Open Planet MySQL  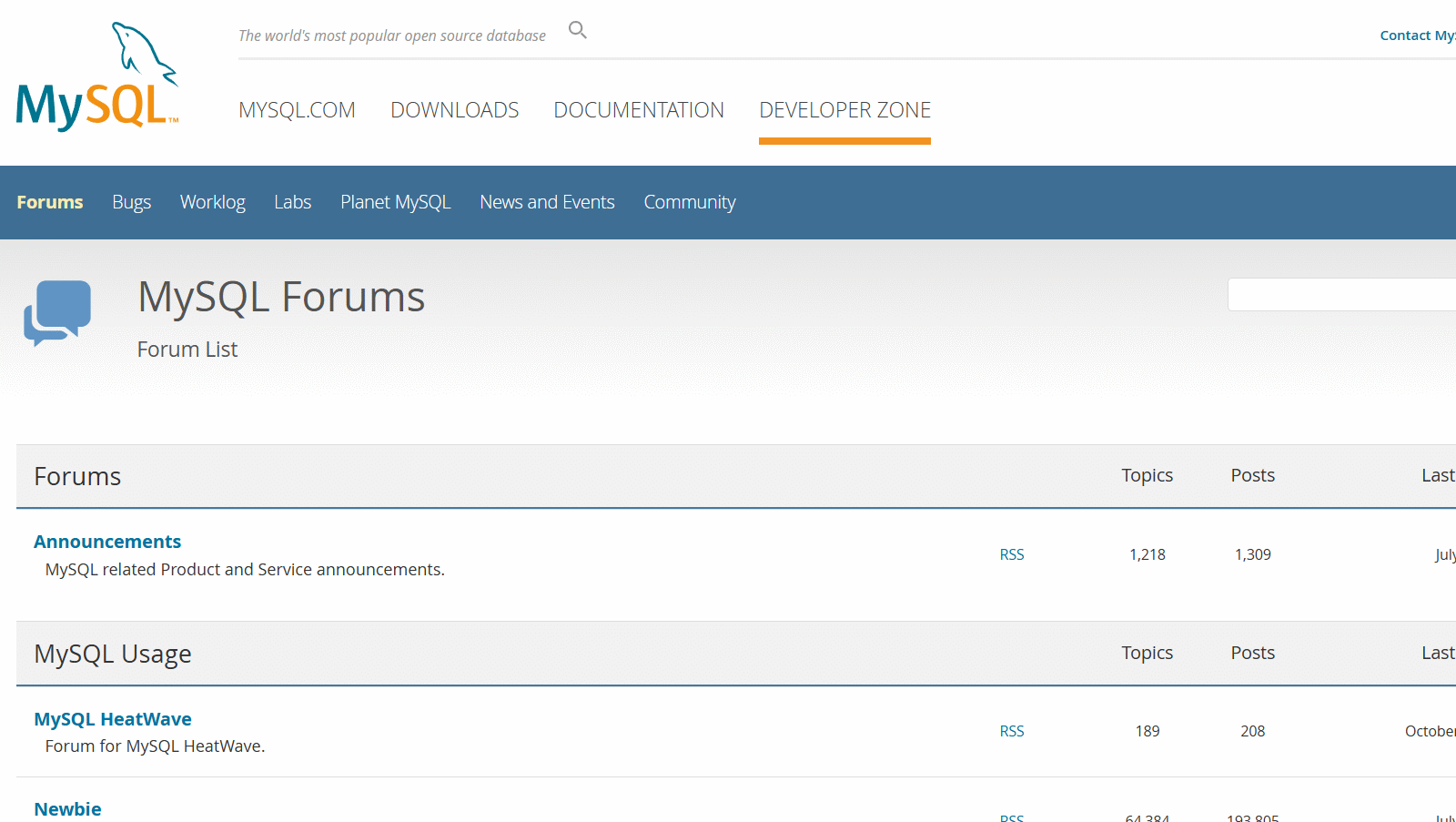[396, 202]
